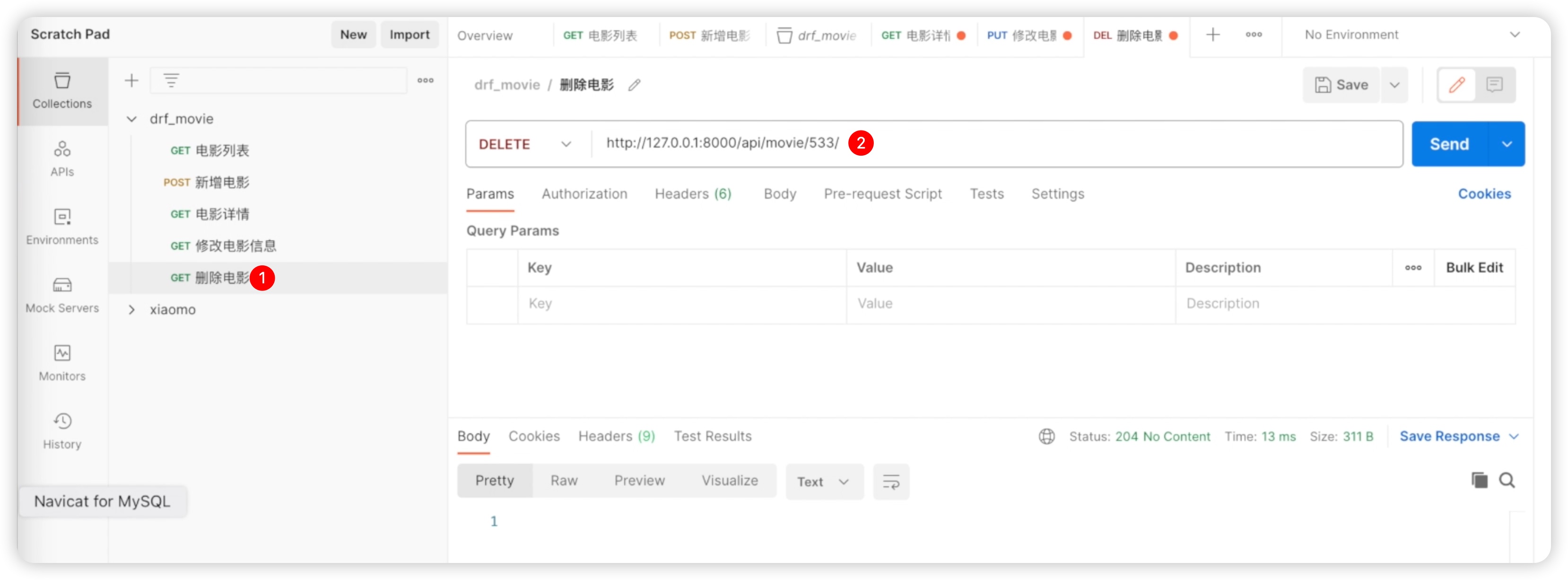Open the Environments sidebar section
1568x580 pixels.
point(62,227)
